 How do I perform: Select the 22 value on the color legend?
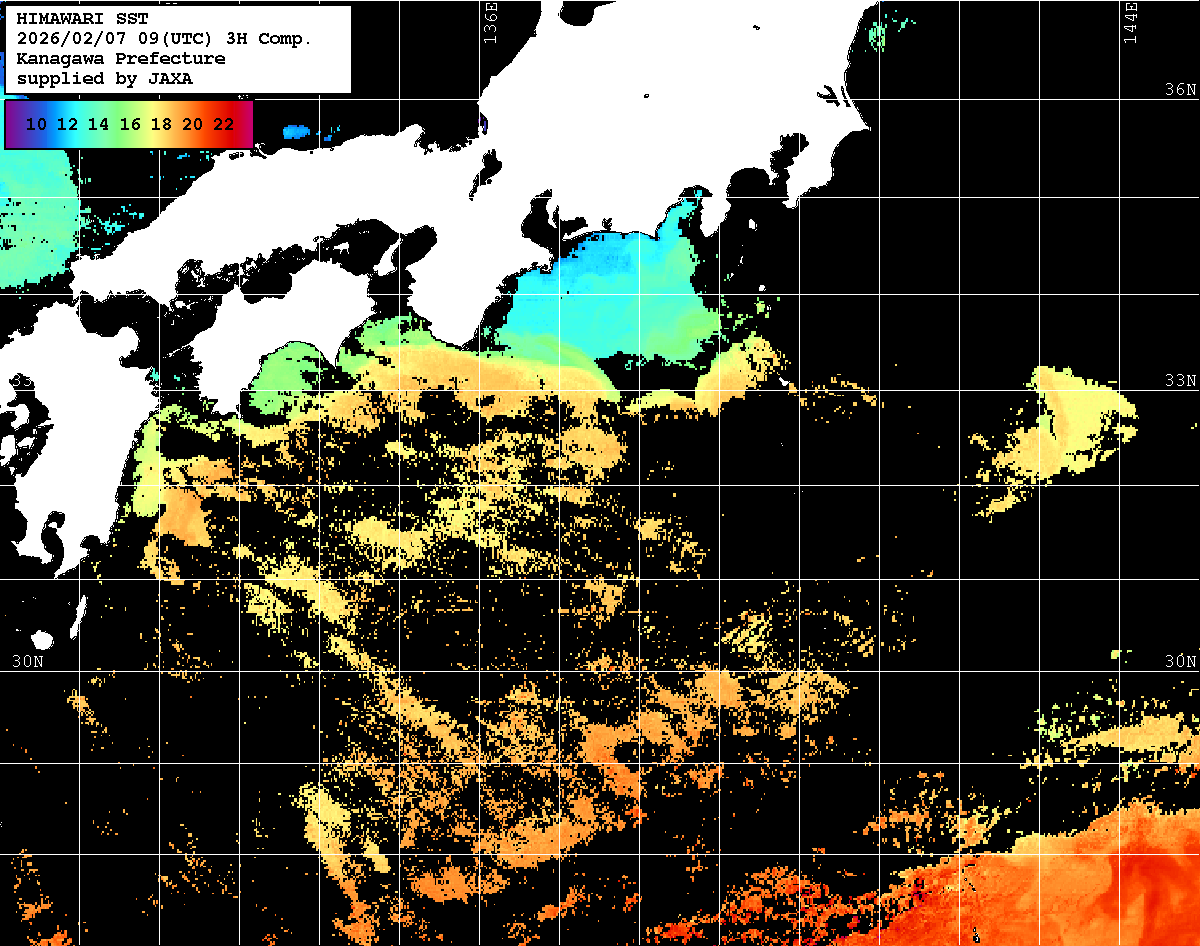pyautogui.click(x=223, y=124)
